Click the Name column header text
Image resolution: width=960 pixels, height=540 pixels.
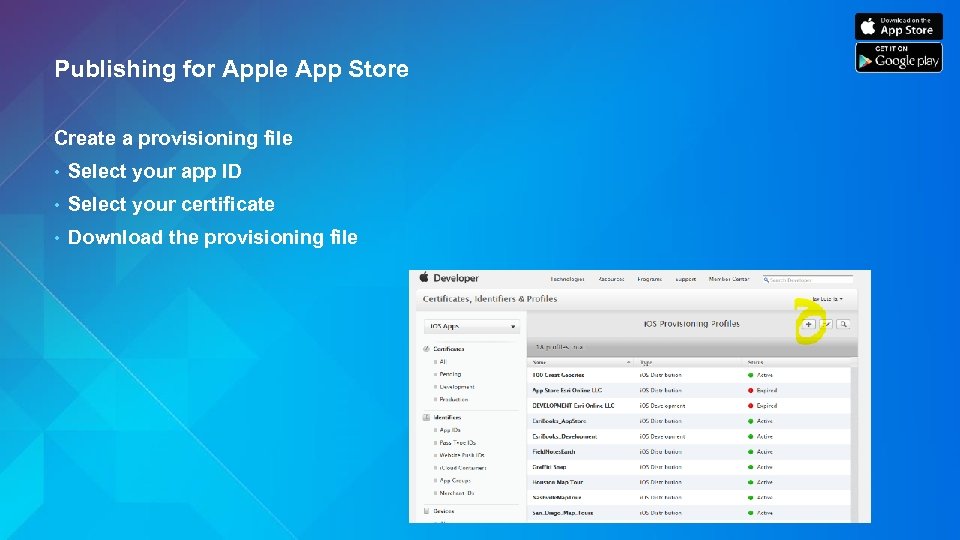(x=539, y=362)
